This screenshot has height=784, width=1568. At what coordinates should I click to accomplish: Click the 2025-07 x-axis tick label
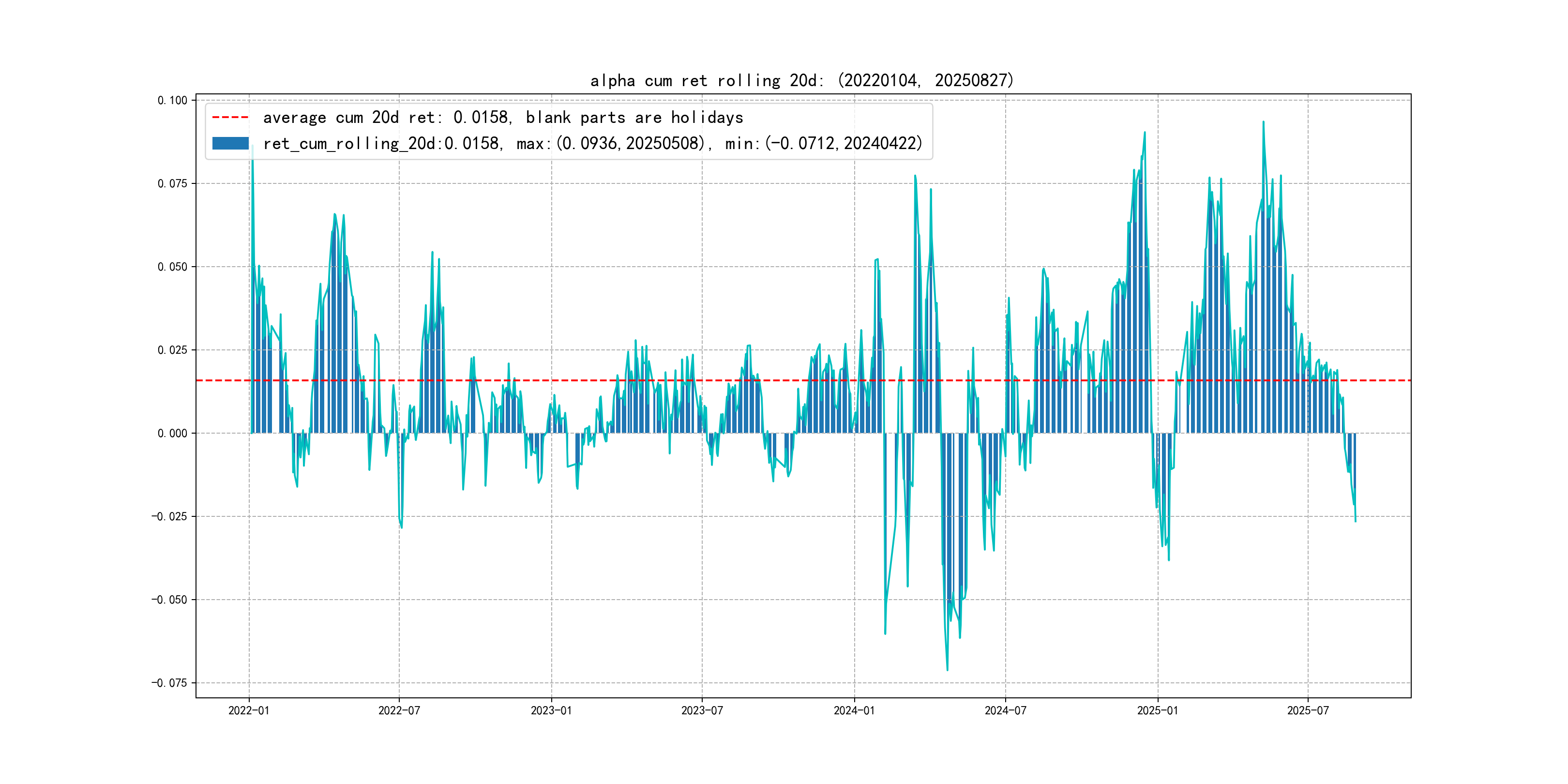pyautogui.click(x=1308, y=710)
